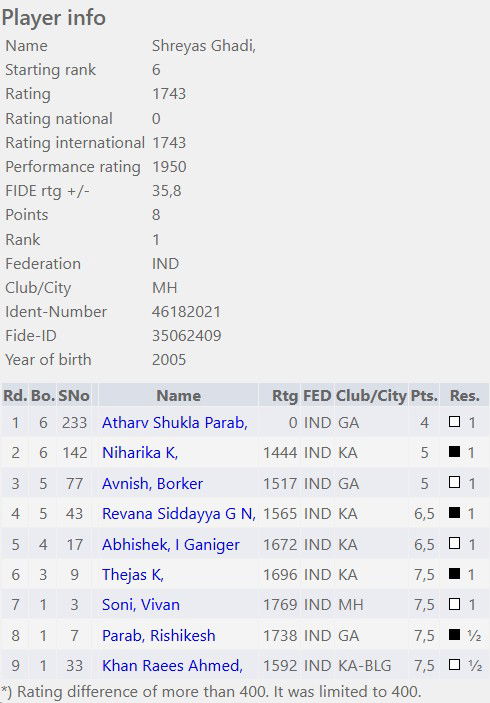Open Parab, Rishikesh player link
The height and width of the screenshot is (703, 490).
(159, 635)
